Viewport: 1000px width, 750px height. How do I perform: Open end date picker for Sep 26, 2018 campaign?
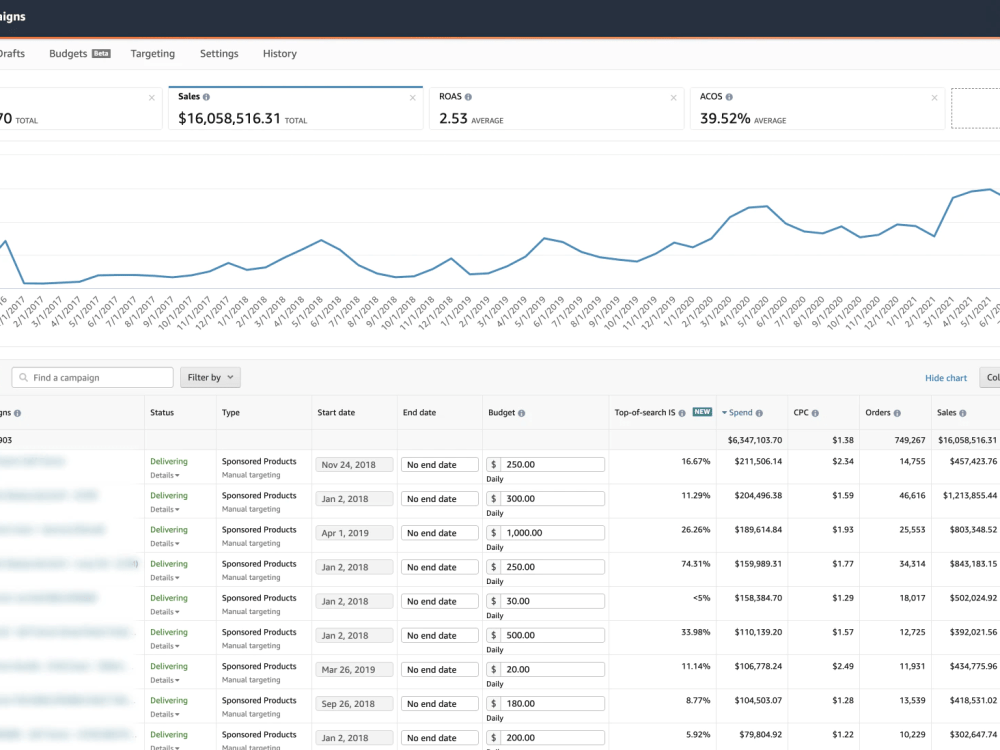point(439,703)
